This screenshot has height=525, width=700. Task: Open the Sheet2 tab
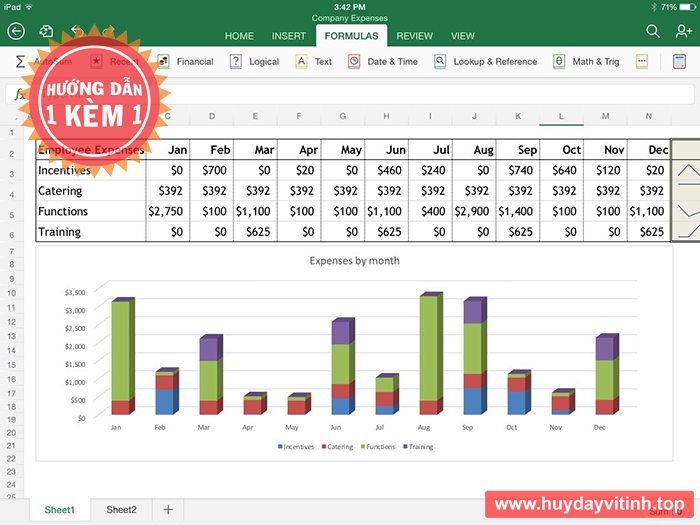click(121, 509)
